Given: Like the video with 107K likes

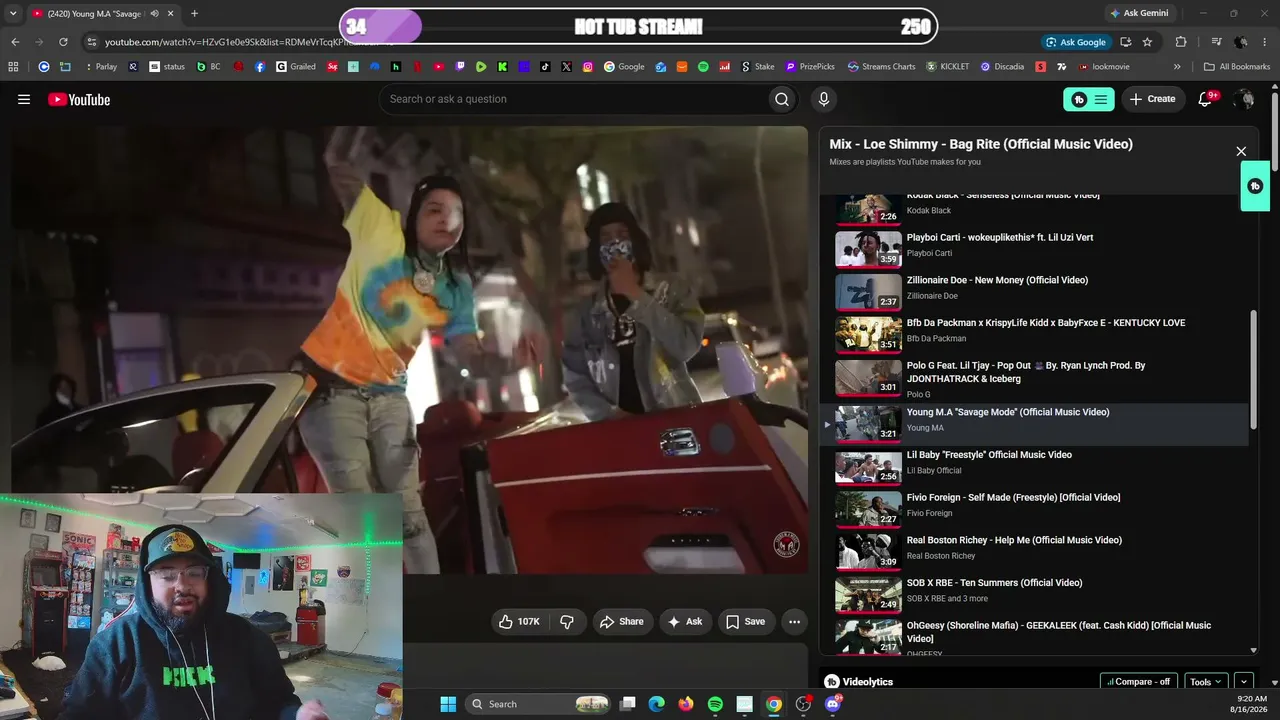Looking at the screenshot, I should click(x=519, y=621).
